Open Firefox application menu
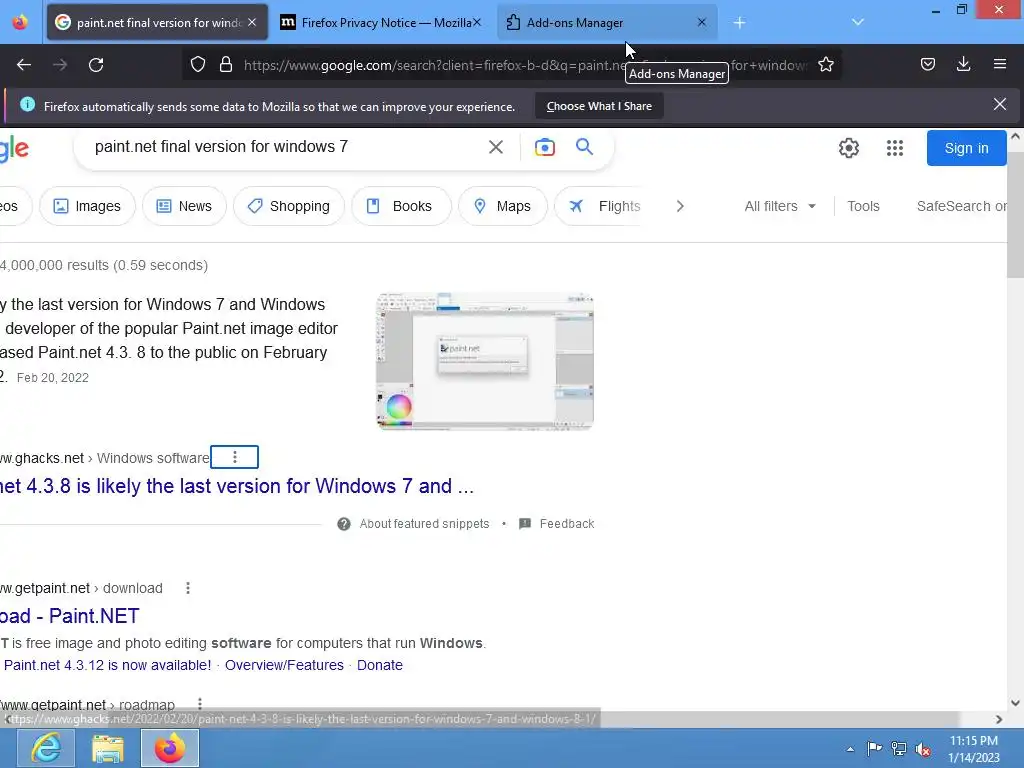This screenshot has width=1024, height=768. (x=1000, y=64)
